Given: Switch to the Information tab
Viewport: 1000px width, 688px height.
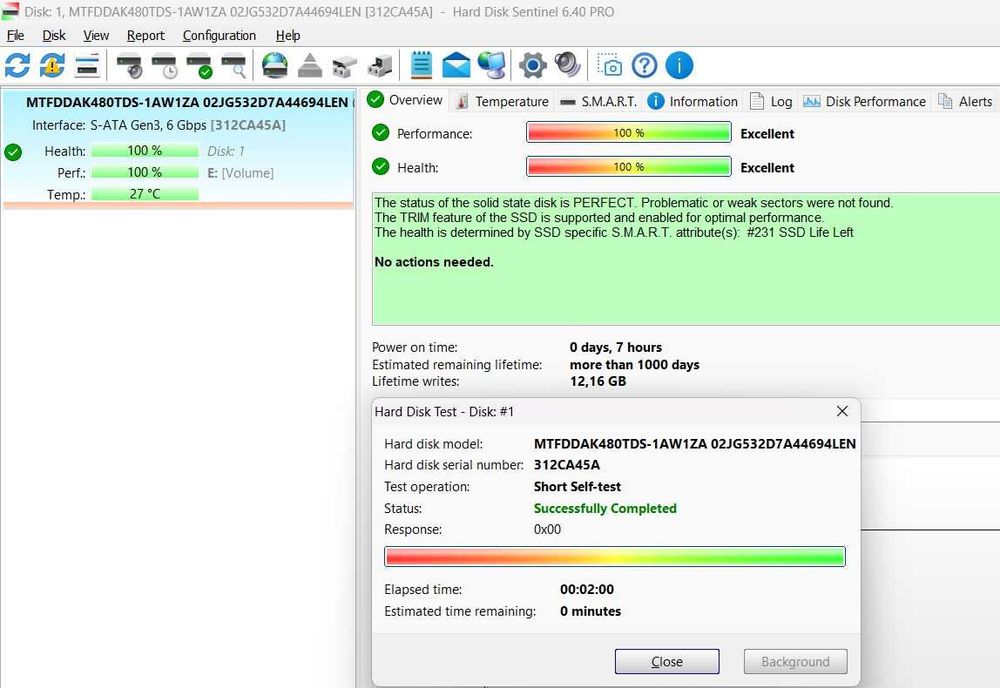Looking at the screenshot, I should 693,101.
